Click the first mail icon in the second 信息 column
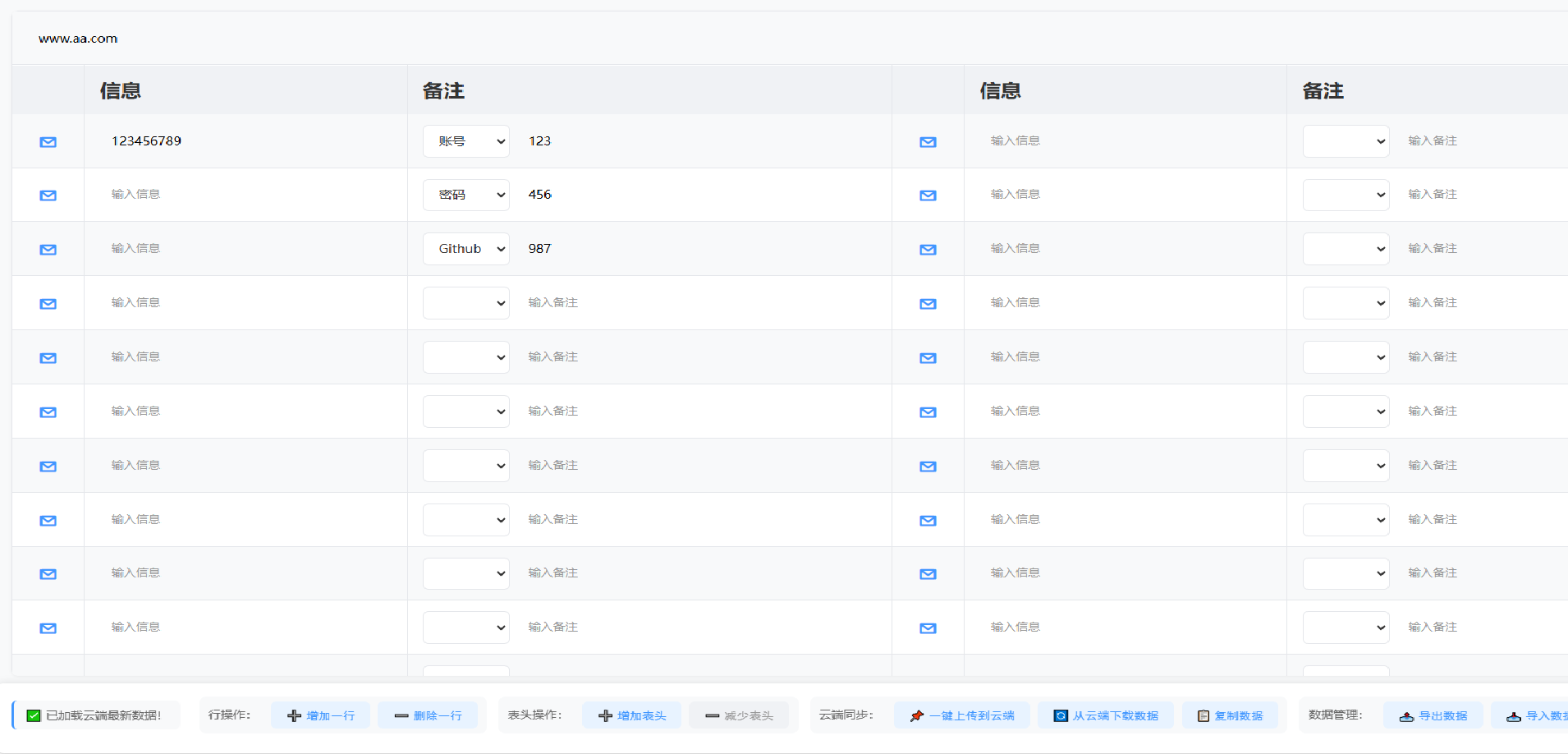This screenshot has width=1568, height=754. tap(928, 142)
